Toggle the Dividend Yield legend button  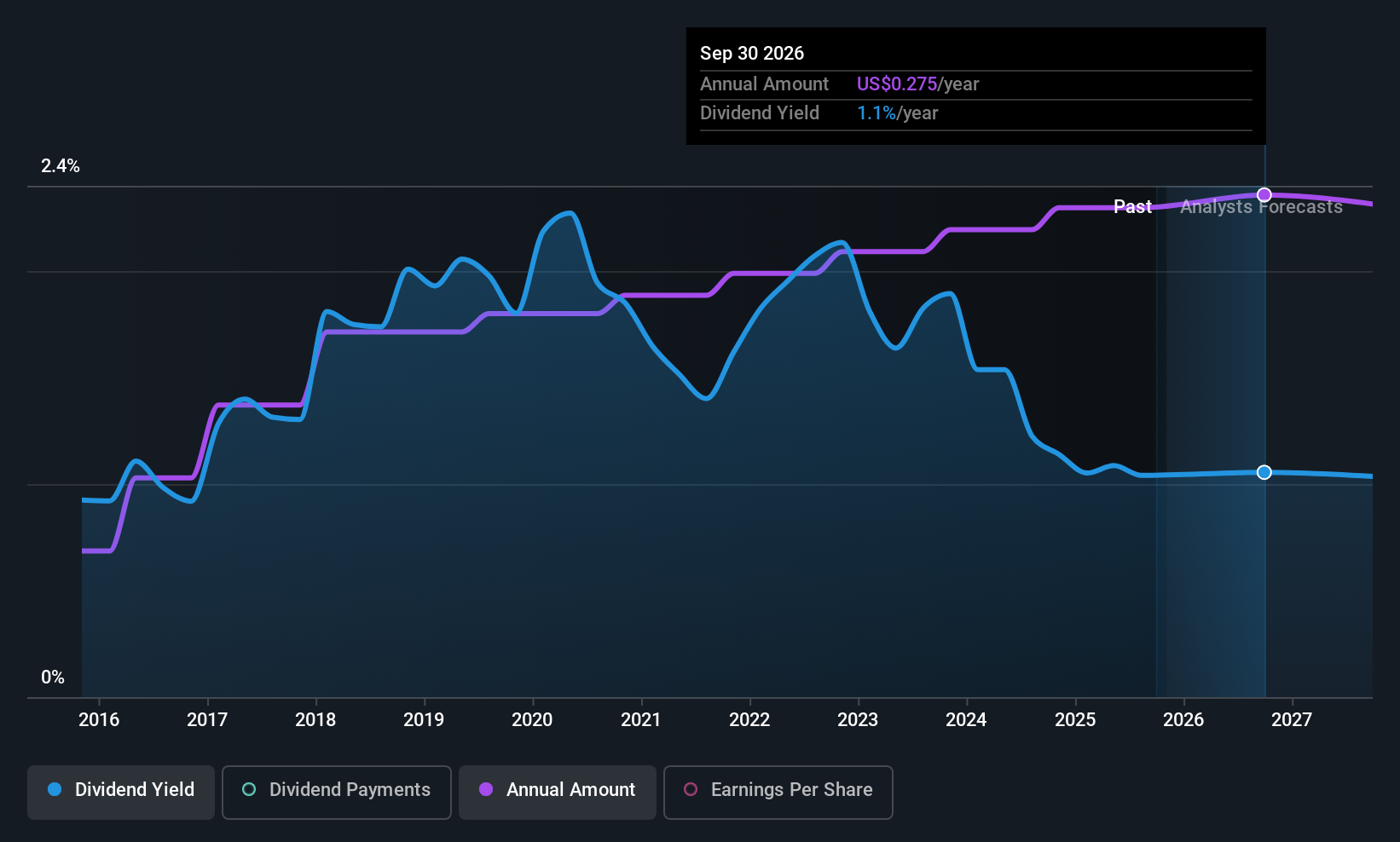[x=121, y=792]
